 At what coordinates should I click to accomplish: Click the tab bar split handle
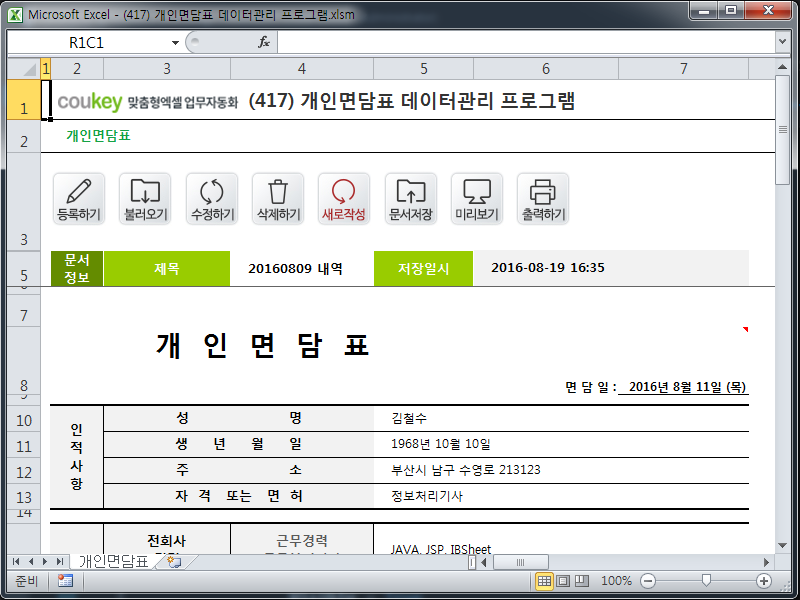pos(472,562)
